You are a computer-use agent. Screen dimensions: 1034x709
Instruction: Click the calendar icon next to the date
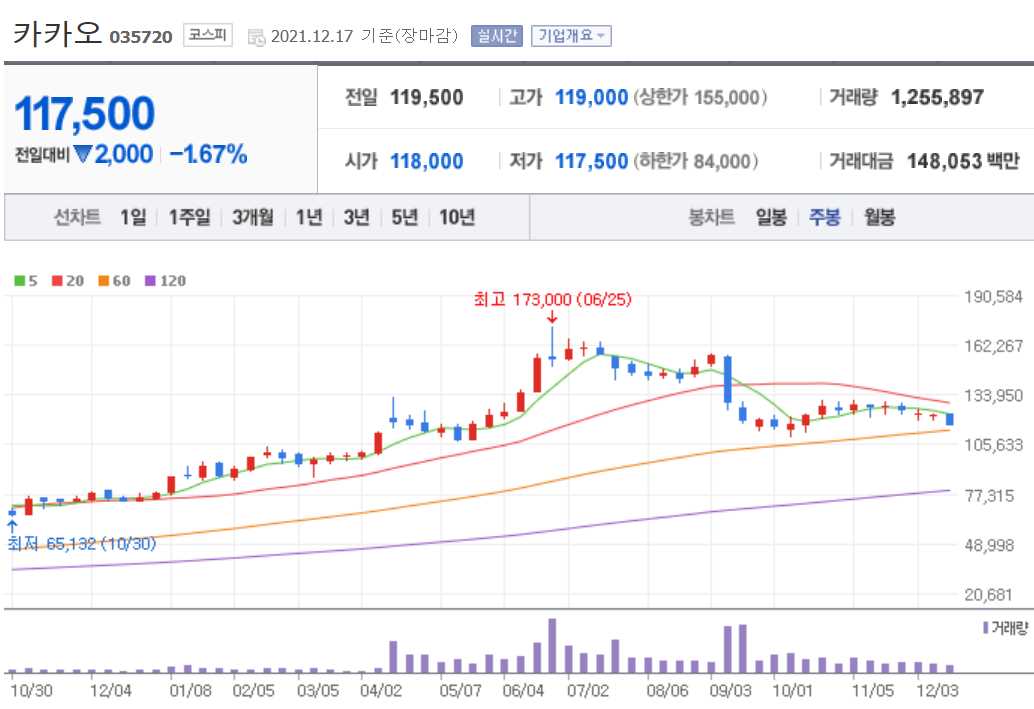[x=254, y=35]
